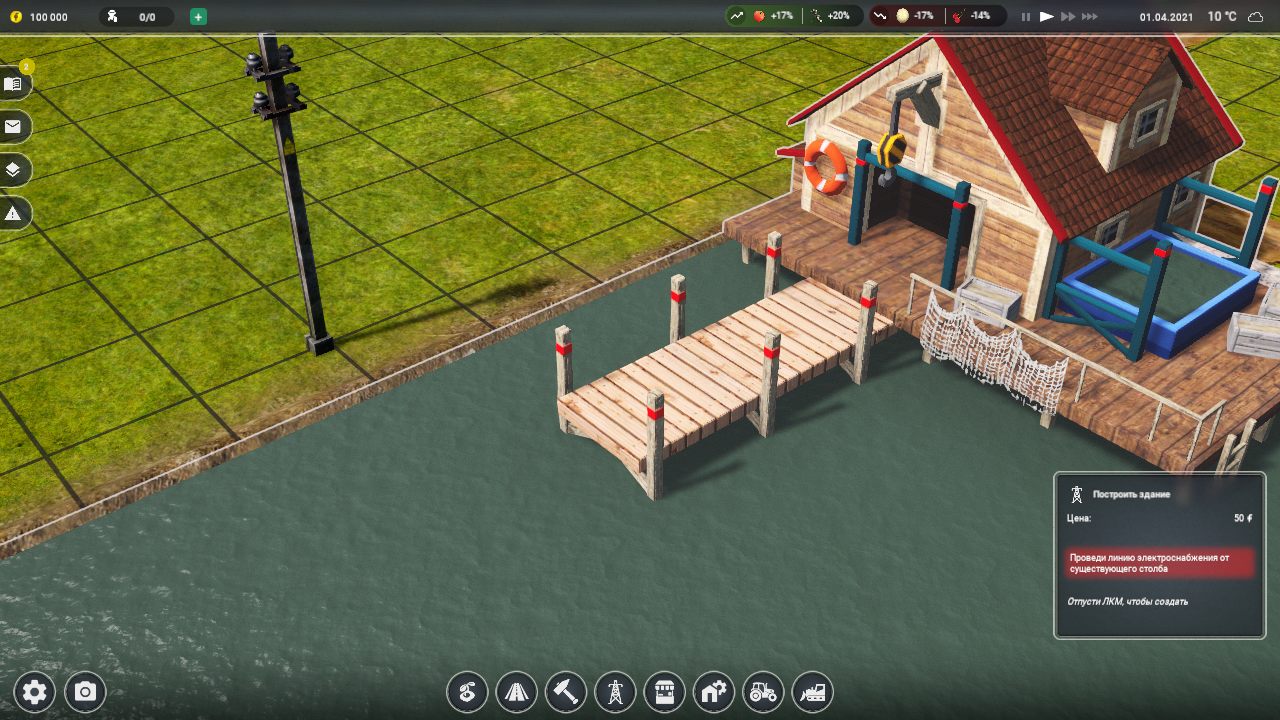This screenshot has width=1280, height=720.
Task: Take a screenshot with camera button
Action: point(85,692)
